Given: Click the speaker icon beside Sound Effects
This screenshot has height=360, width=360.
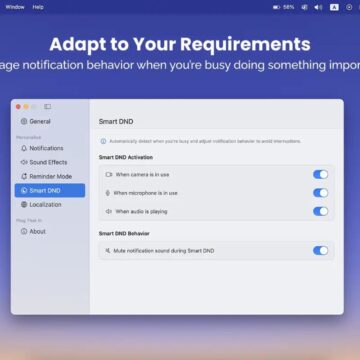Looking at the screenshot, I should tap(24, 162).
